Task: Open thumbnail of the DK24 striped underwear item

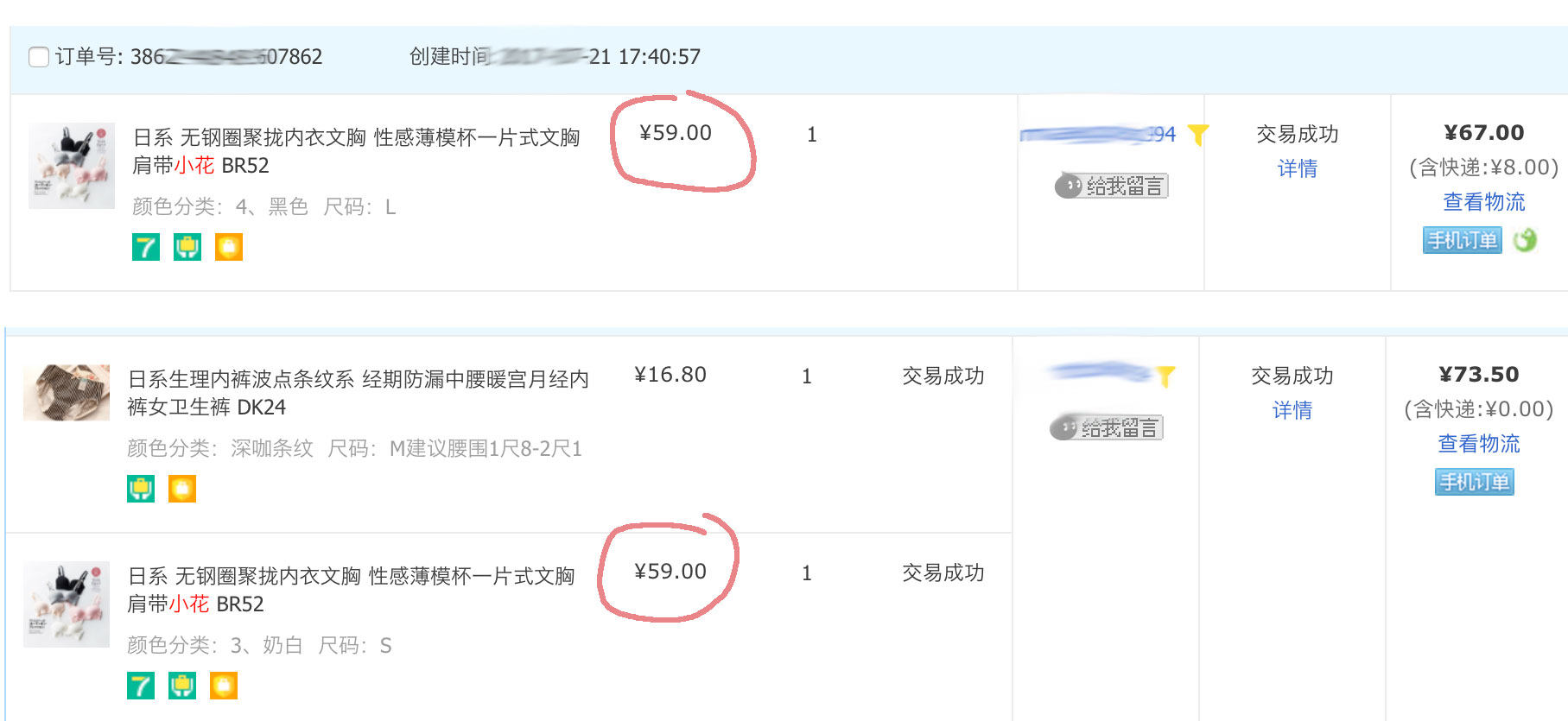Action: pos(67,393)
